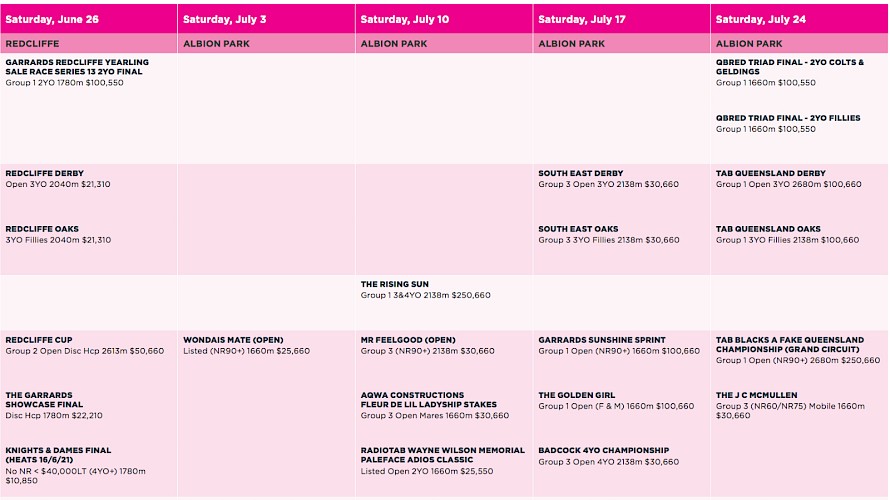Click THE J C MCMULLEN race title
The image size is (890, 500).
point(756,395)
